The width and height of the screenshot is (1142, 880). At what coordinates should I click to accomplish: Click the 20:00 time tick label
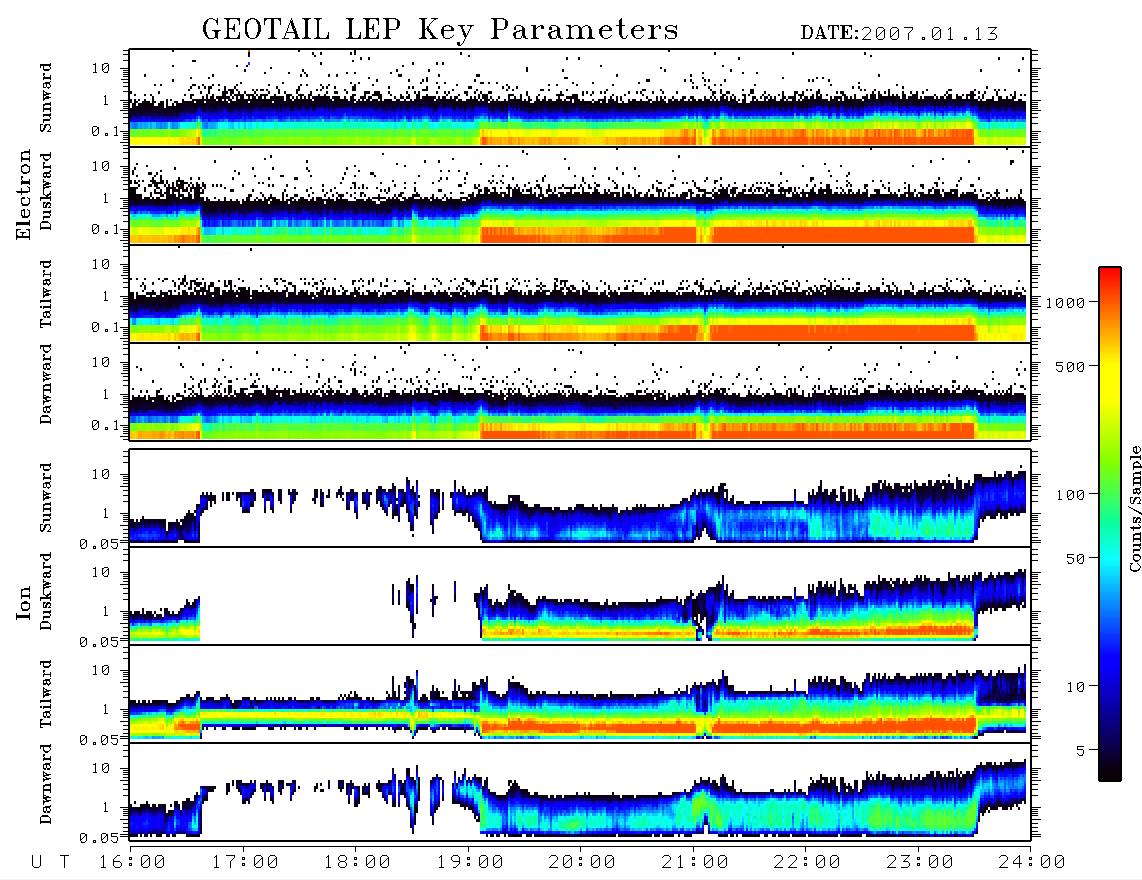coord(582,862)
